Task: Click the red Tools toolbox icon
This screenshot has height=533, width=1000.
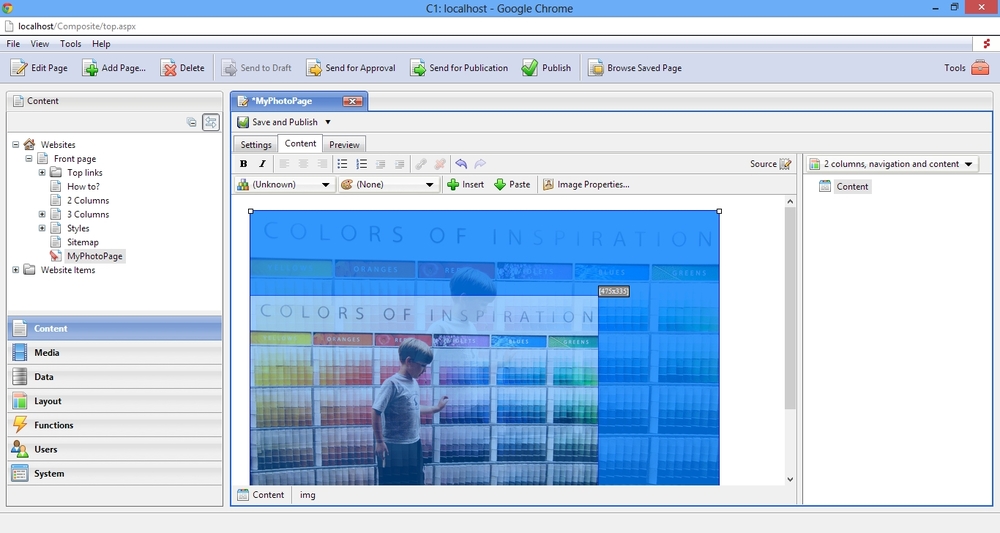Action: tap(980, 68)
